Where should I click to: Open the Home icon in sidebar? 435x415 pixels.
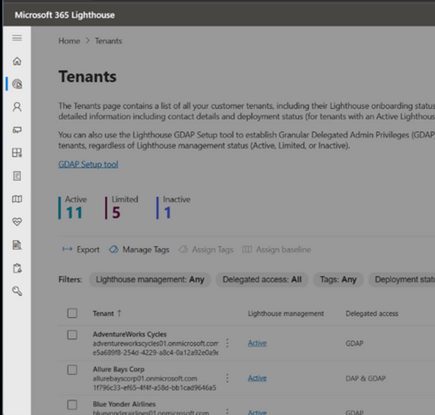[17, 61]
